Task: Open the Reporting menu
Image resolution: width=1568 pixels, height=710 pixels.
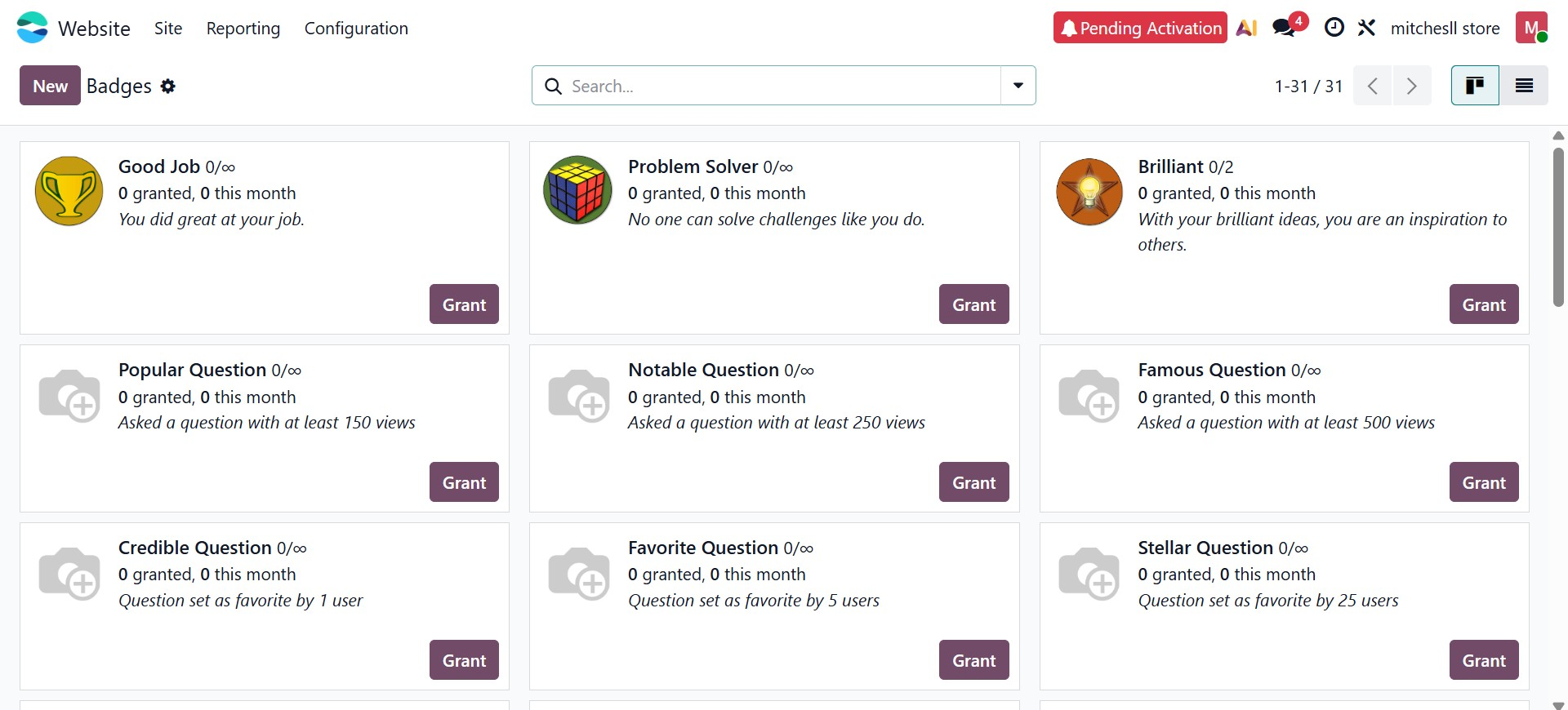Action: 243,28
